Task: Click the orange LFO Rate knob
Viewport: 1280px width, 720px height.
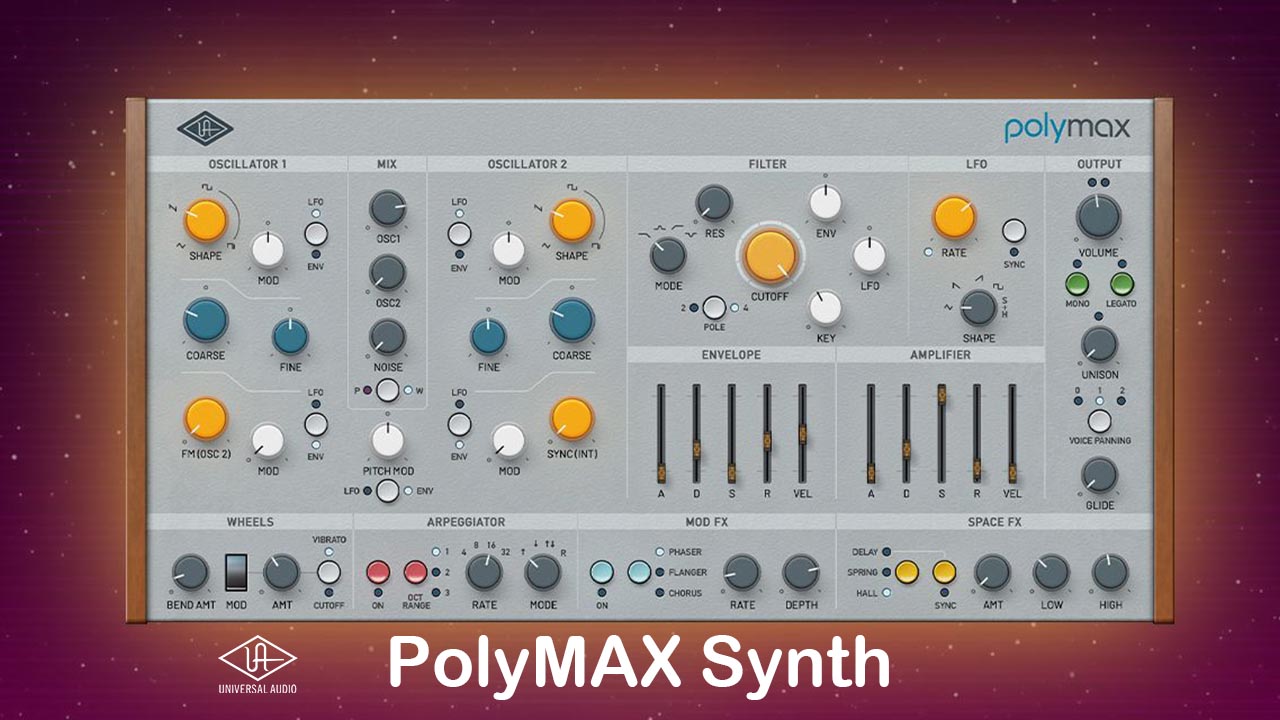Action: point(954,218)
